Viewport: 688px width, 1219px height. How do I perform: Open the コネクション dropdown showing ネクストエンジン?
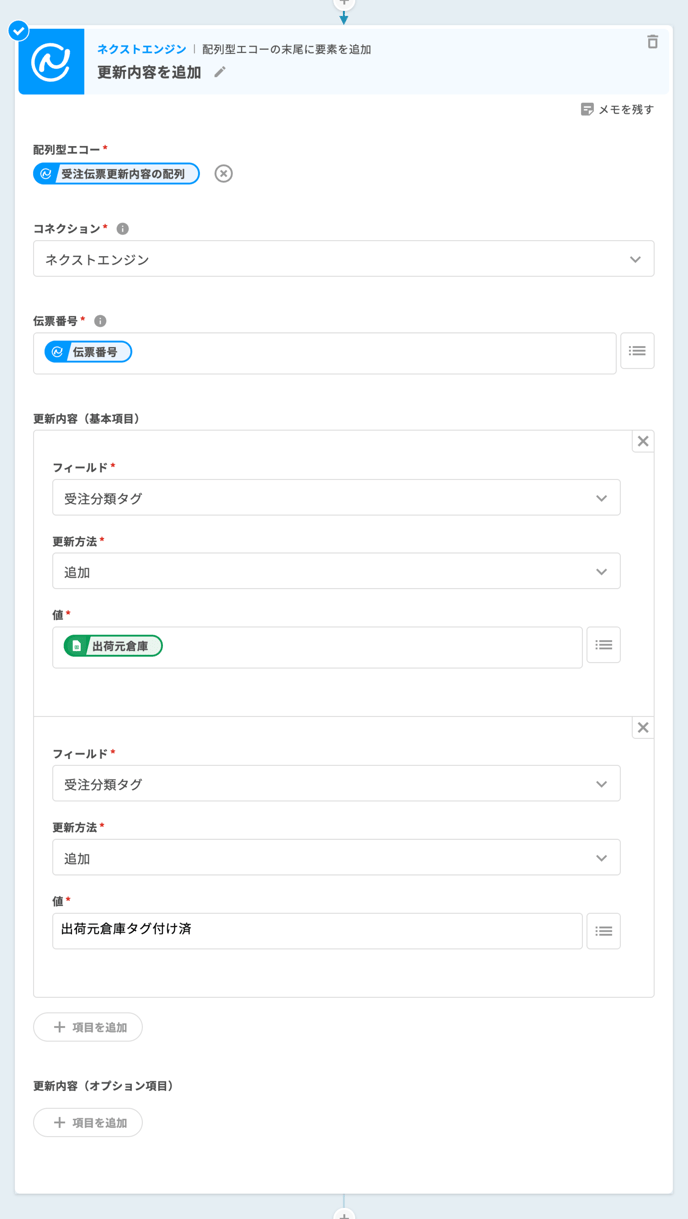coord(343,259)
